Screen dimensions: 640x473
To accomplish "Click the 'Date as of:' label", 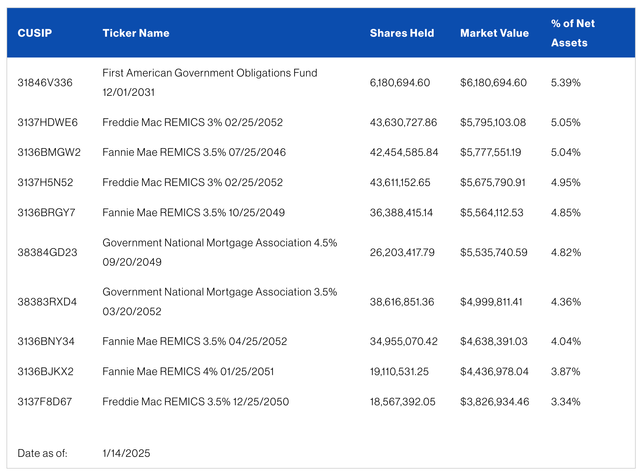I will coord(42,453).
